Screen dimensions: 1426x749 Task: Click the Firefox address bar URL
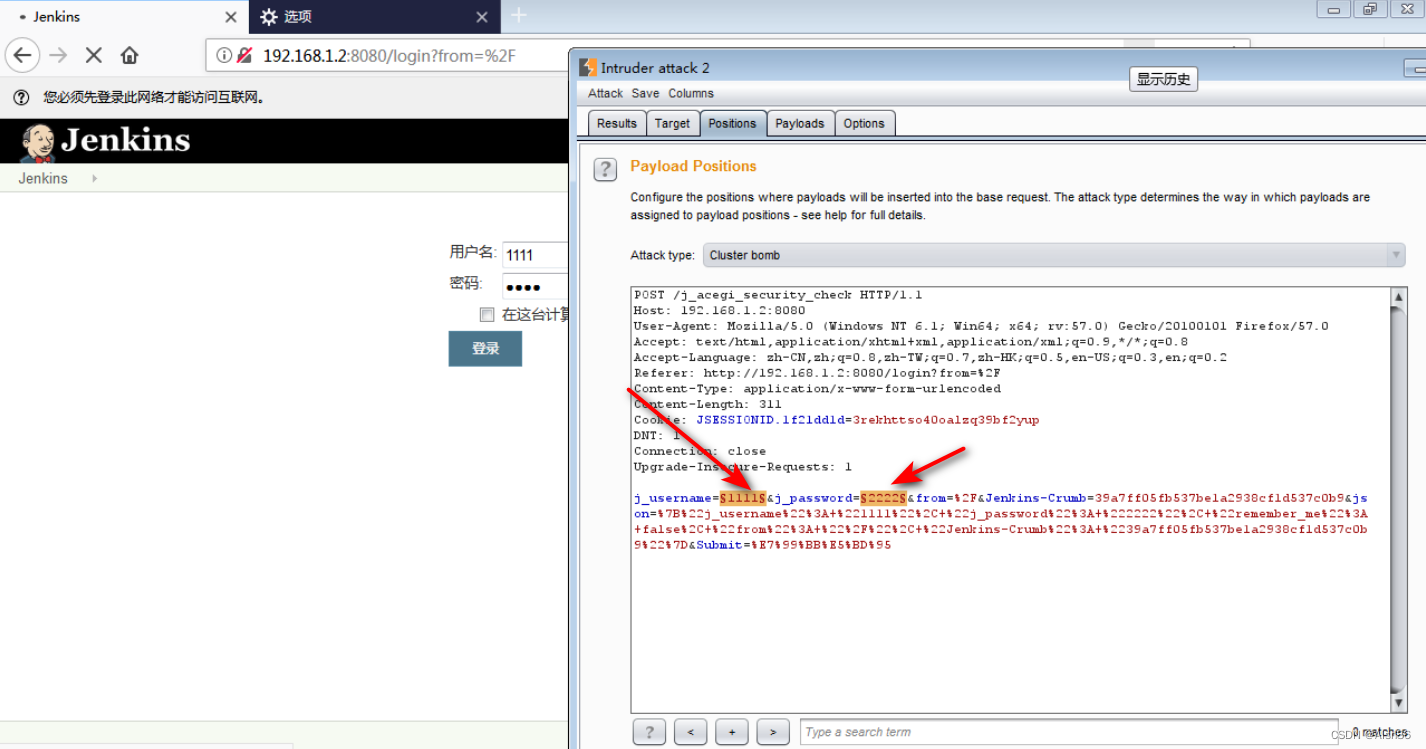point(389,55)
